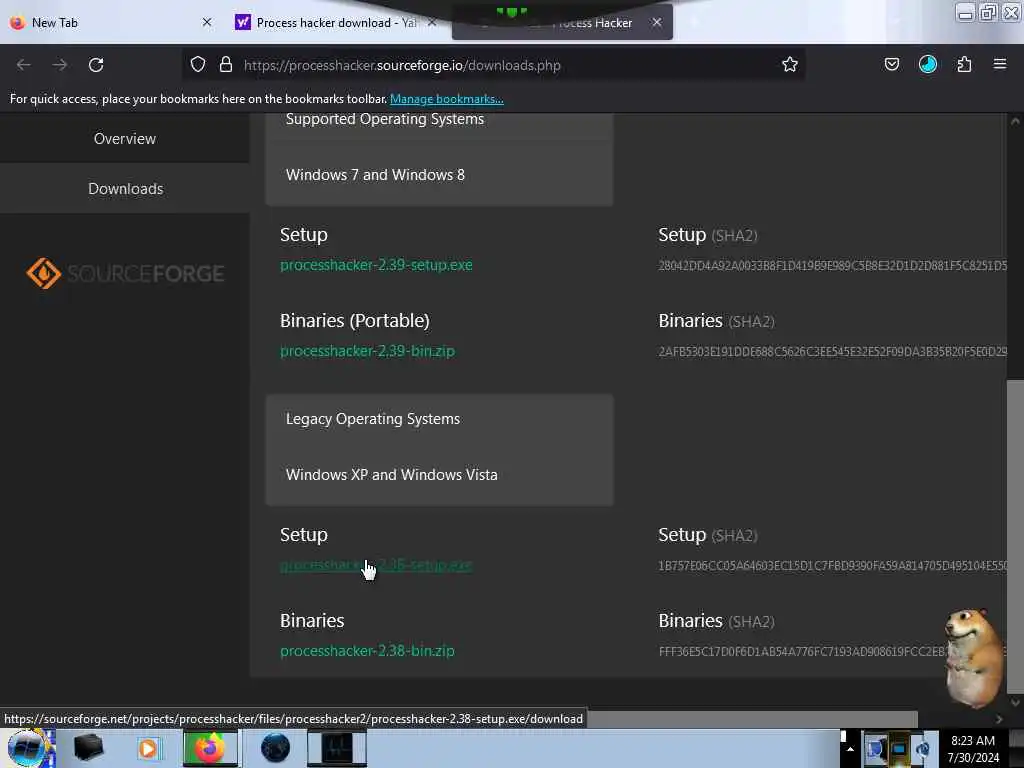Open the black folder taskbar icon

(88, 747)
